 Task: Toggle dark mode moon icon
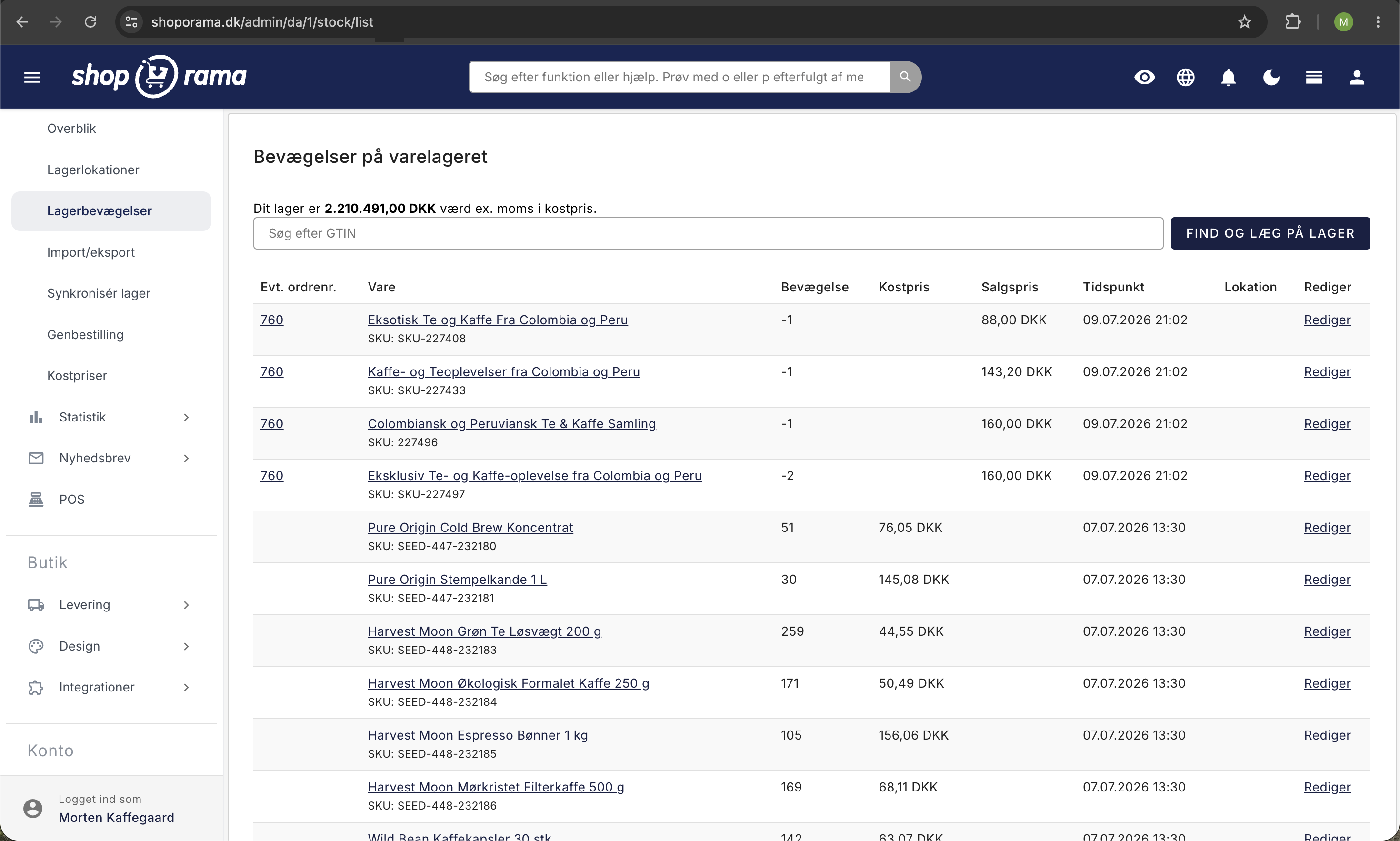[x=1271, y=77]
